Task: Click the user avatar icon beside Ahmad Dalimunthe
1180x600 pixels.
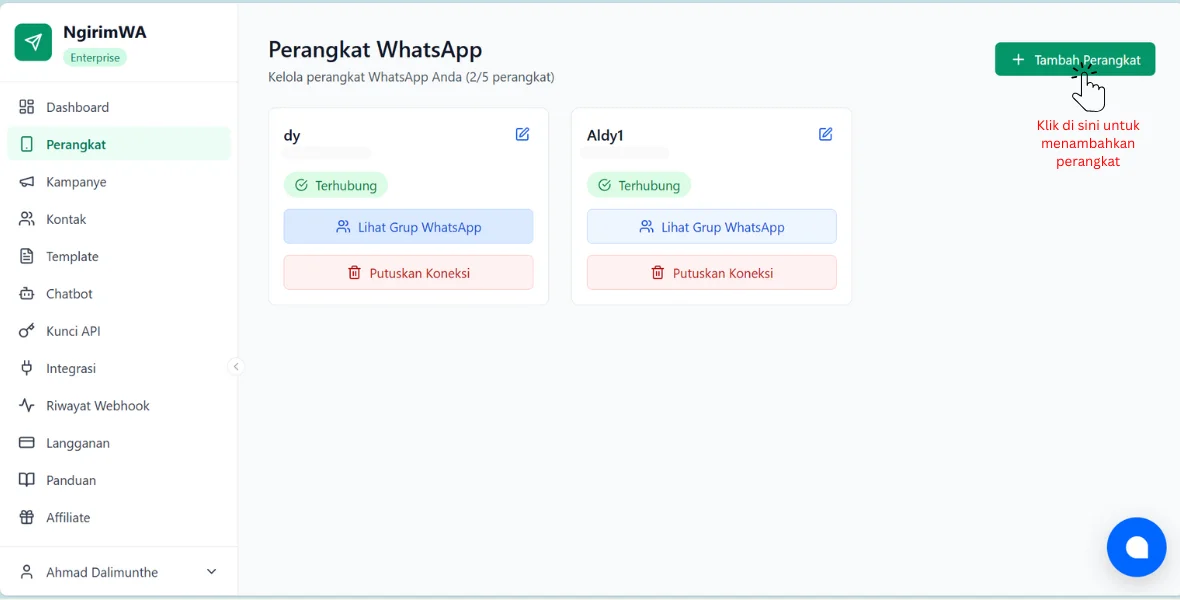Action: click(x=26, y=572)
